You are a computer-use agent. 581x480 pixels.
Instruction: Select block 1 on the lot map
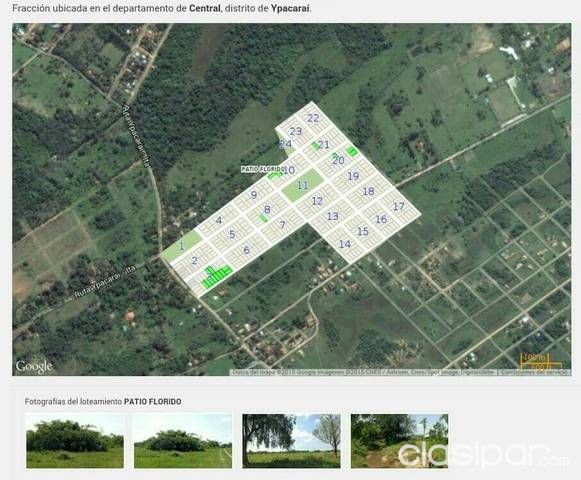(x=182, y=246)
